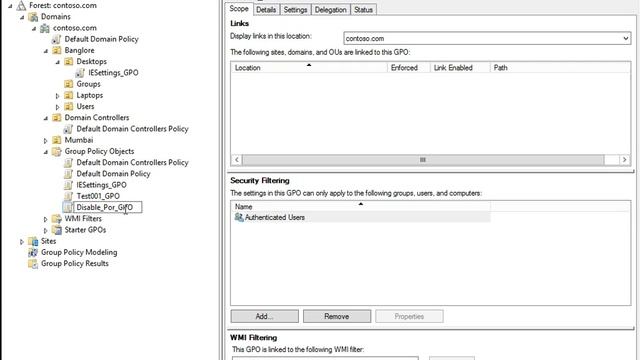Select the Authenticated Users row

(x=361, y=218)
